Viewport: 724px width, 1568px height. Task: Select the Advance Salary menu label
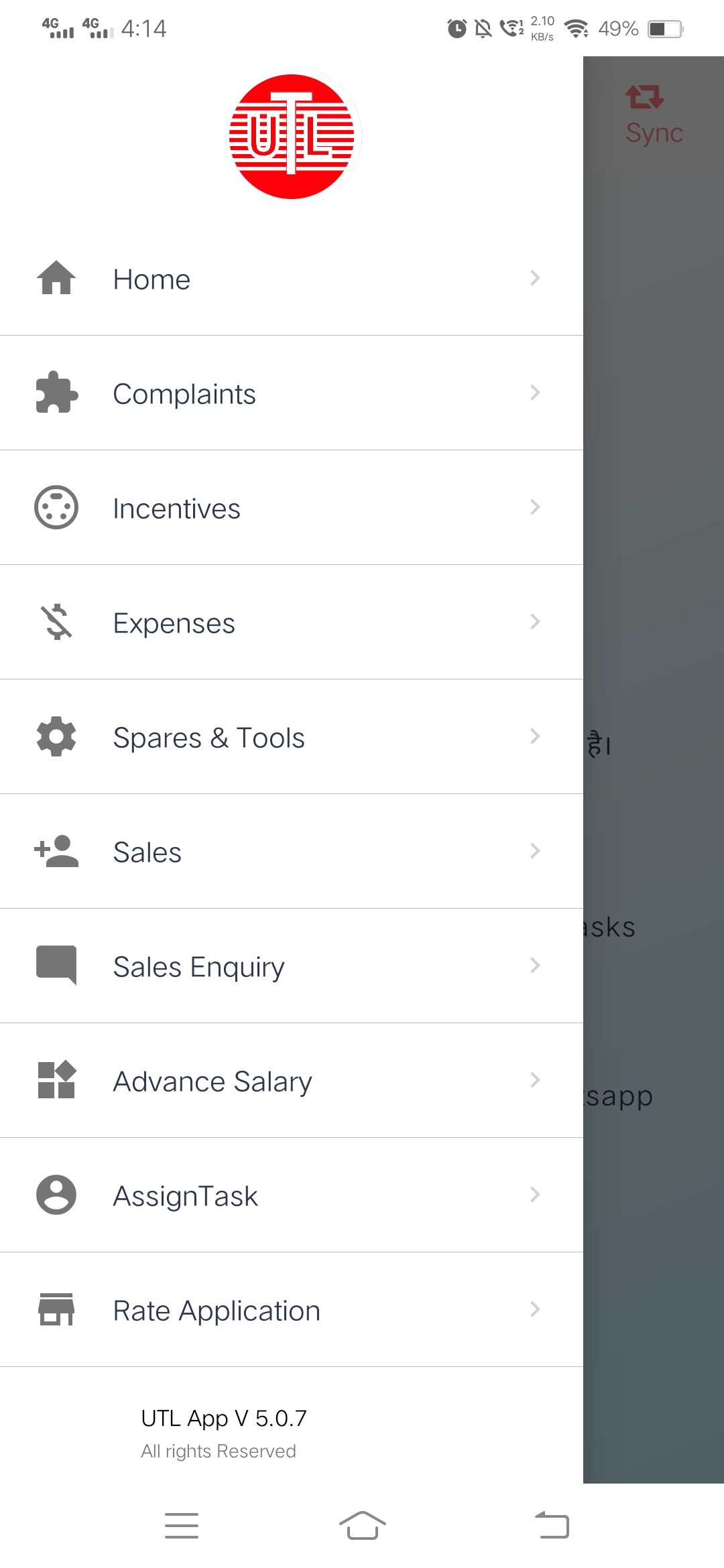(x=213, y=1082)
